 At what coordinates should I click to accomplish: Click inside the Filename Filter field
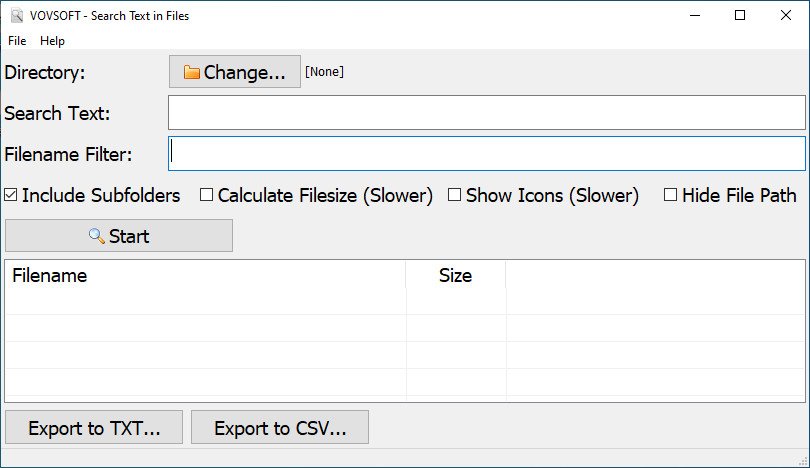coord(486,154)
